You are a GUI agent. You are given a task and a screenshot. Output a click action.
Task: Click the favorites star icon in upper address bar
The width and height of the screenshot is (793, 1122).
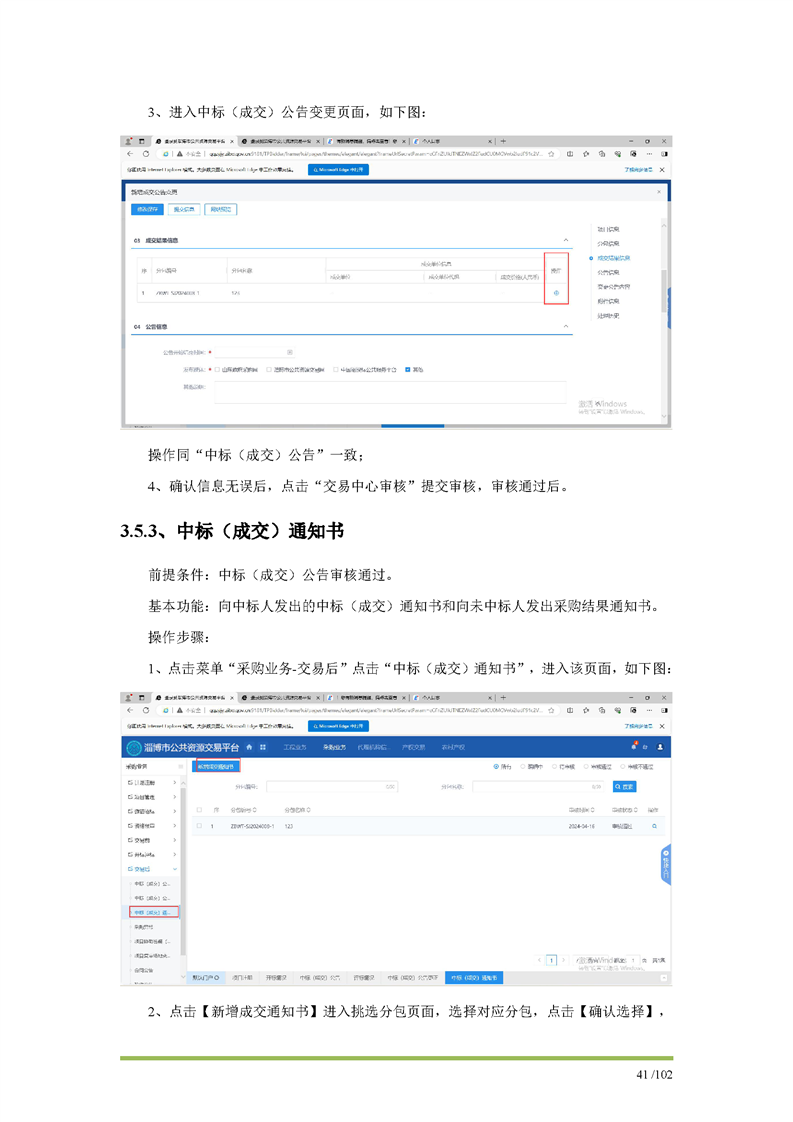(552, 154)
